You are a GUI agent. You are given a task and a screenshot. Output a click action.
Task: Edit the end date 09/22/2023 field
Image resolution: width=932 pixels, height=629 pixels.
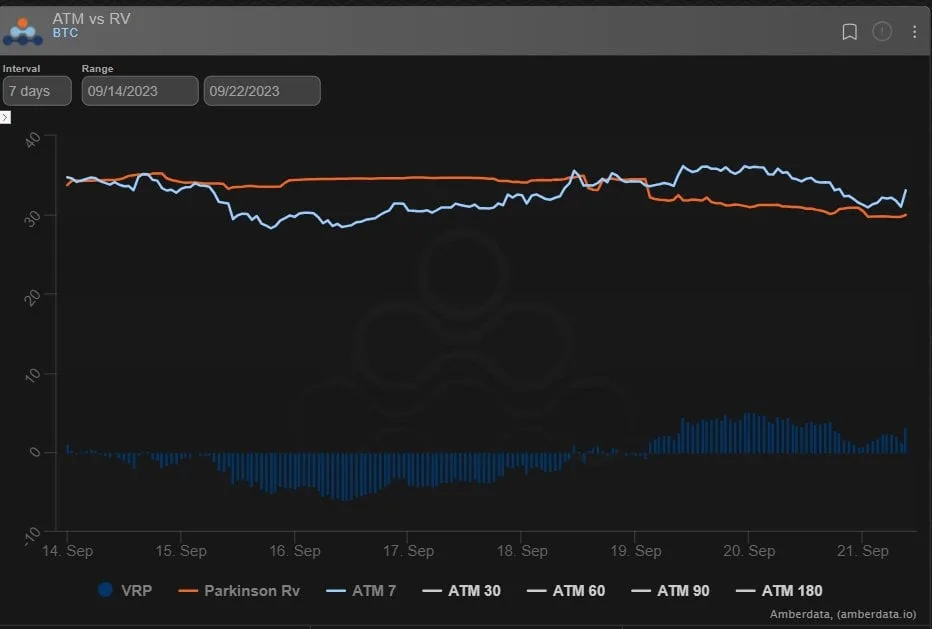click(x=262, y=91)
